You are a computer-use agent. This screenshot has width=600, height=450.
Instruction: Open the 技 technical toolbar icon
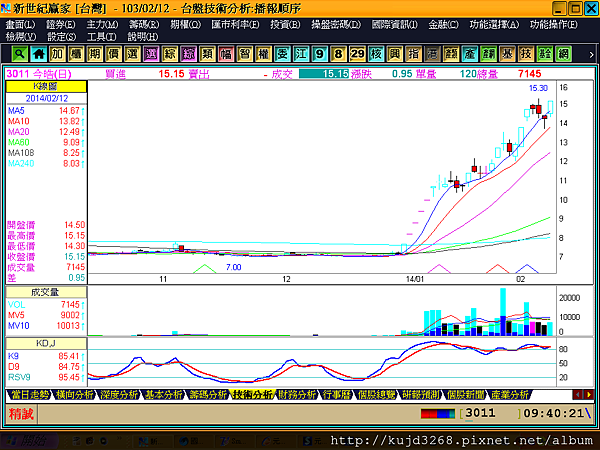pyautogui.click(x=526, y=54)
